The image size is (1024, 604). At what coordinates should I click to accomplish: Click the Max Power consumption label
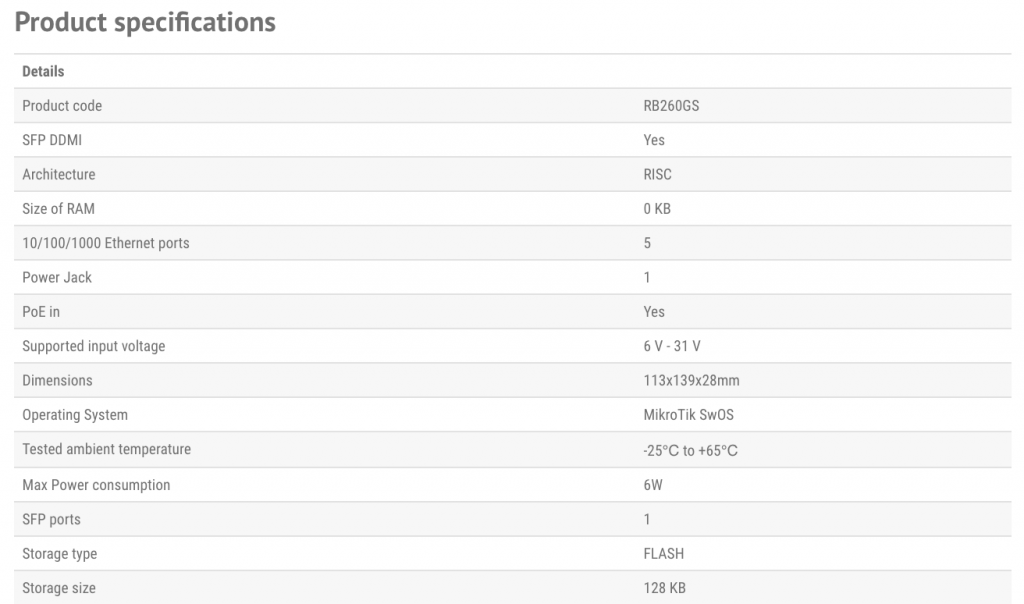pyautogui.click(x=96, y=485)
